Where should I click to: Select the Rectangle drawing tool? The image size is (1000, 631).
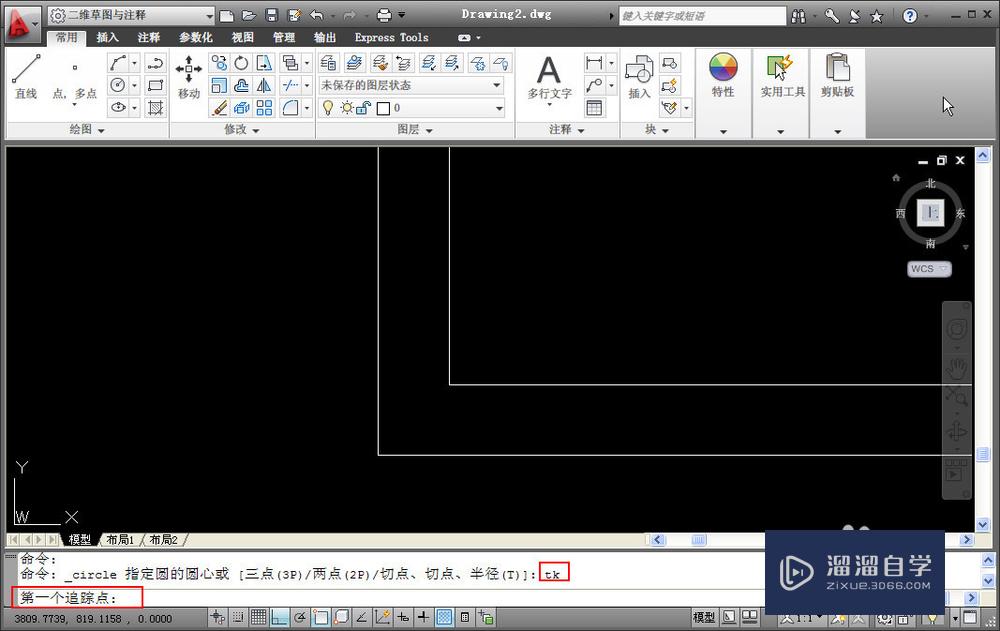coord(155,85)
